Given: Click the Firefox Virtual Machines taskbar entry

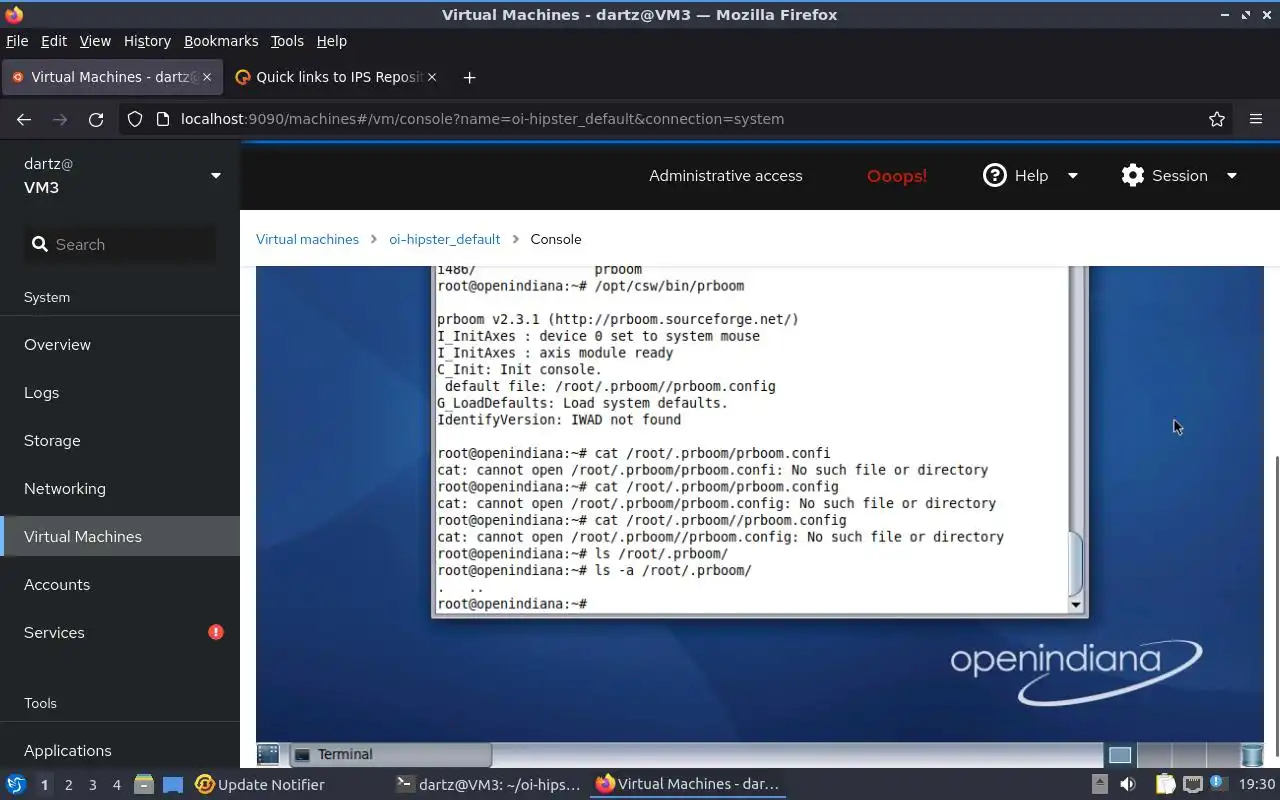Looking at the screenshot, I should click(x=688, y=784).
